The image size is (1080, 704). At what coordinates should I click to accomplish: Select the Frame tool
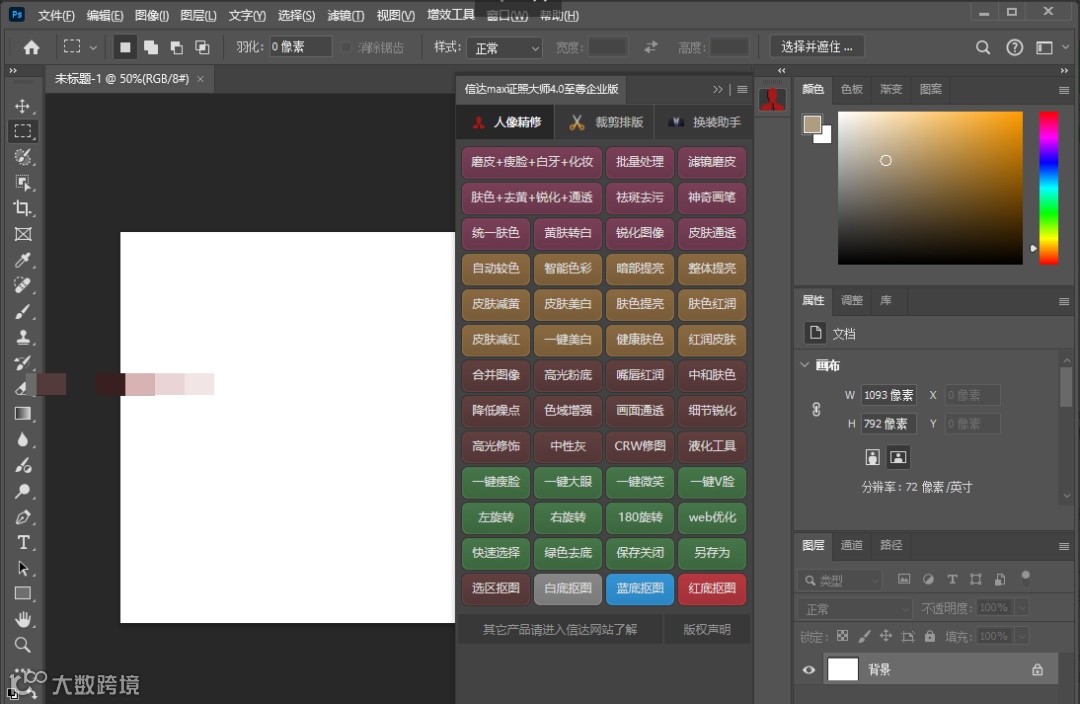(23, 234)
